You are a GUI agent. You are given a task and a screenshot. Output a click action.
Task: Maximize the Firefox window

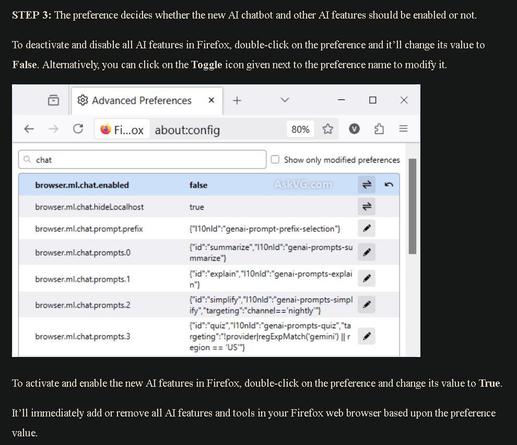coord(373,100)
